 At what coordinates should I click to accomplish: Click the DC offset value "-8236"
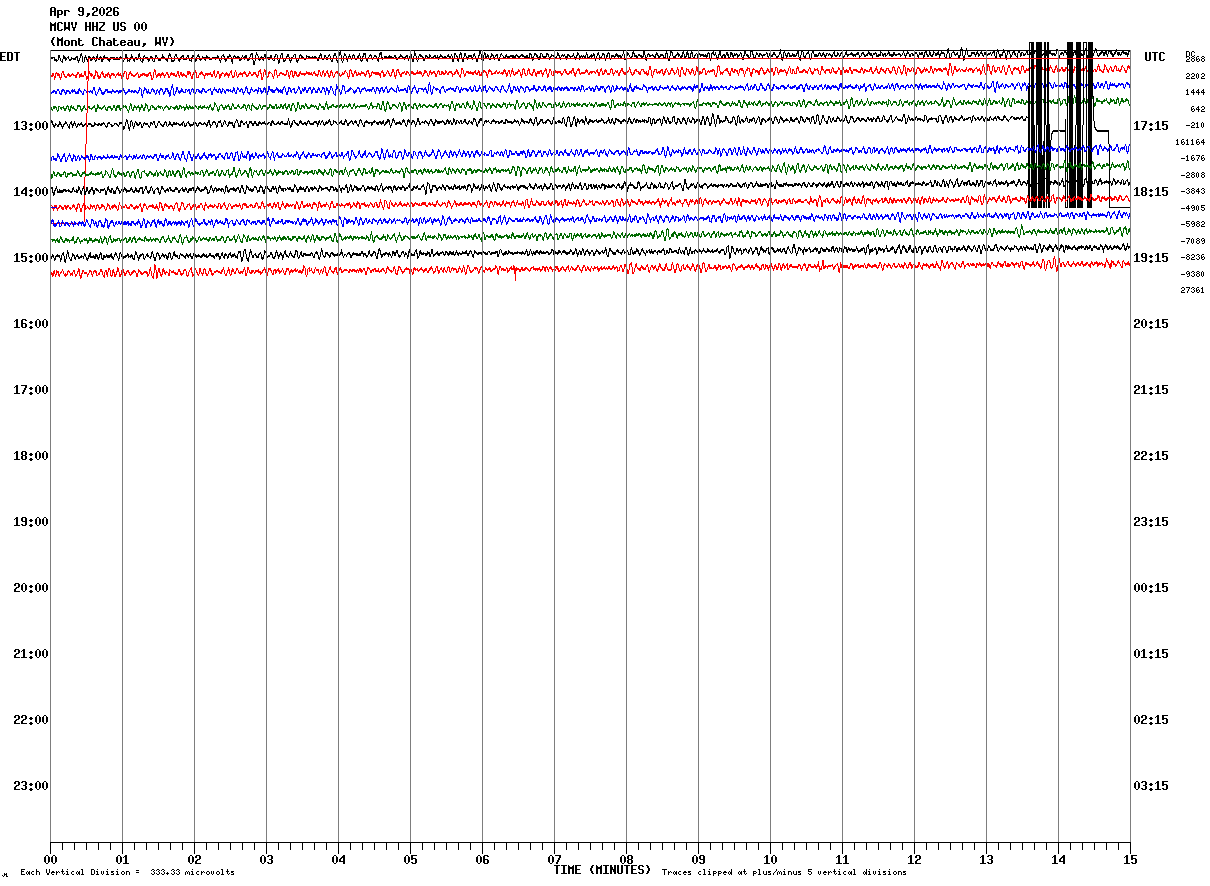[x=1193, y=257]
